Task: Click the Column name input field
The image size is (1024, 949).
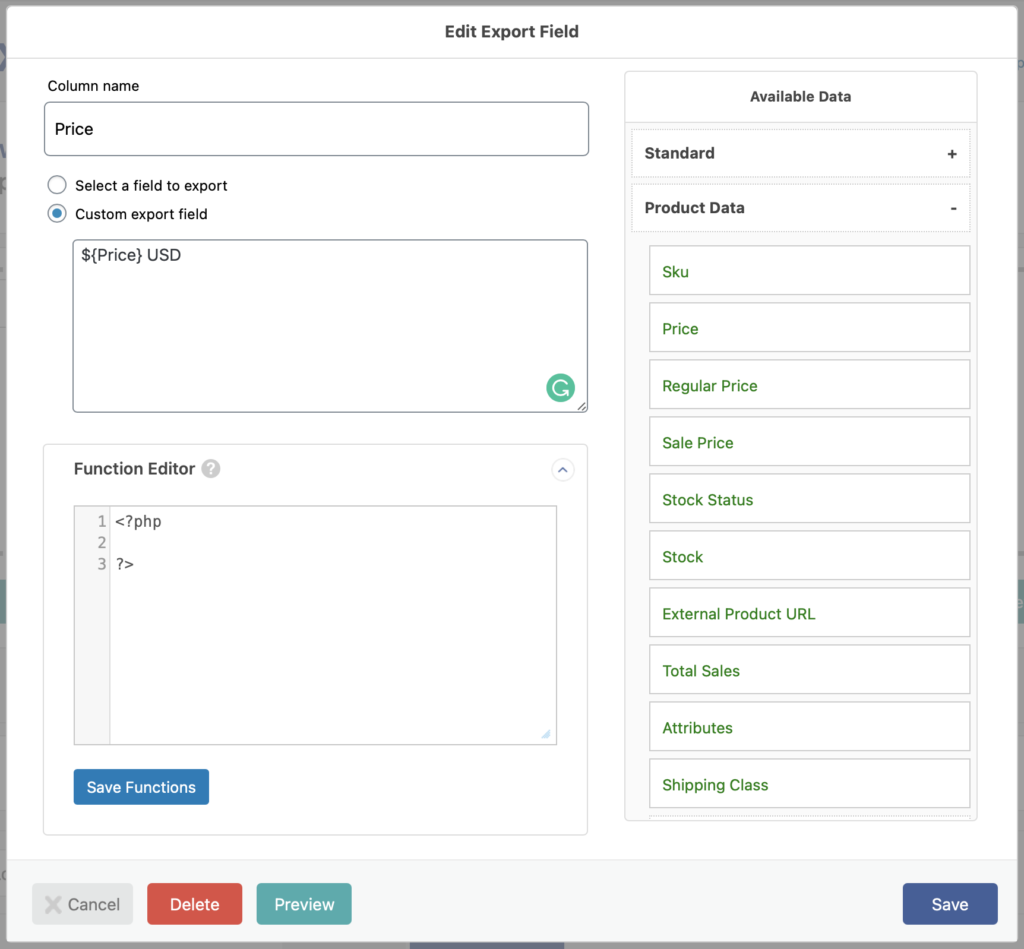Action: click(x=316, y=129)
